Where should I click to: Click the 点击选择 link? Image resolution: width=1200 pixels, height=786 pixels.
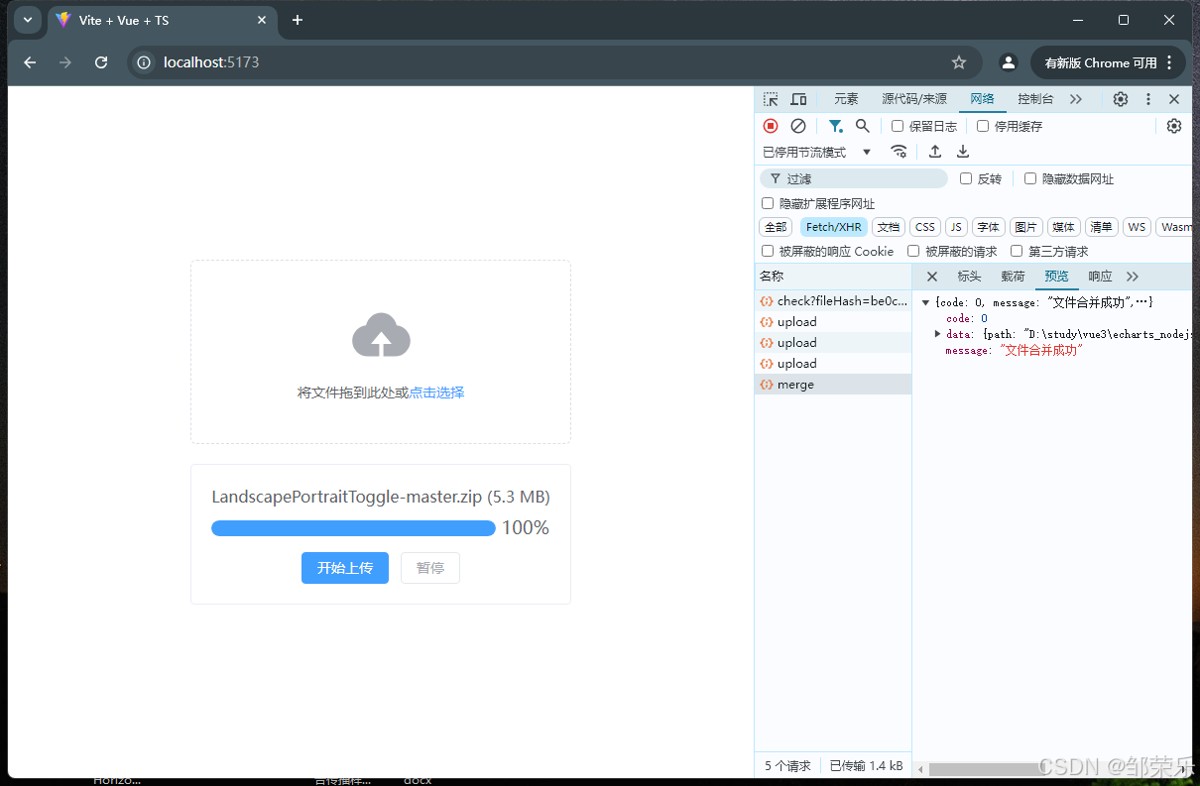click(x=437, y=393)
